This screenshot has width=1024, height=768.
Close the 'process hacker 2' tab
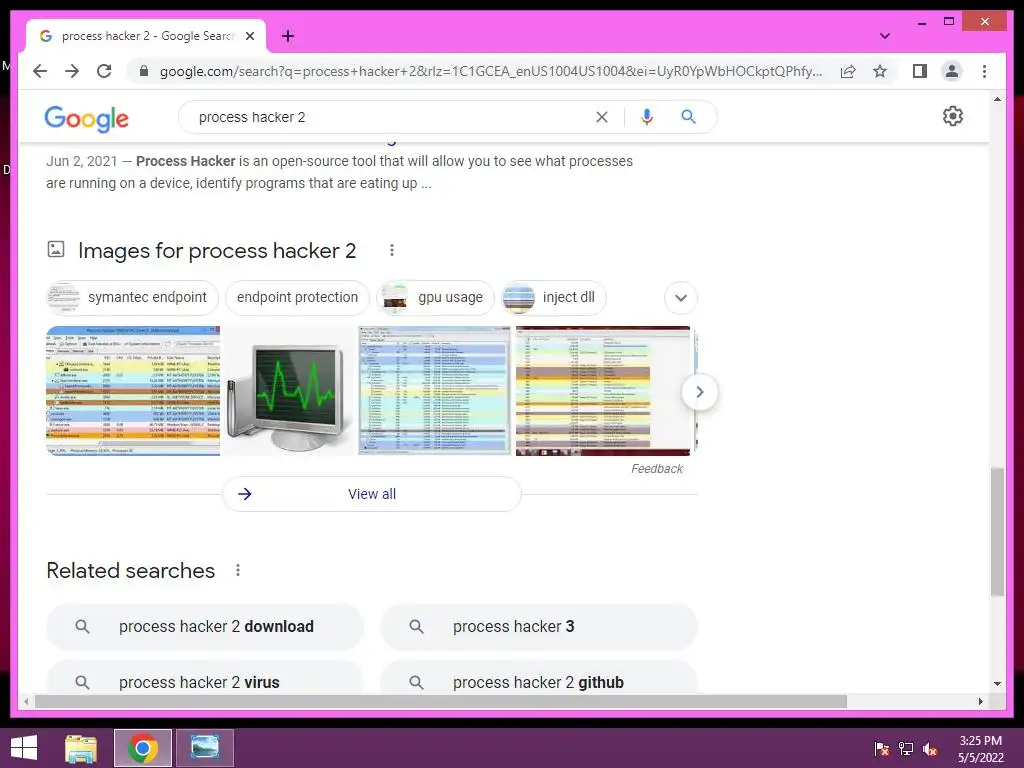(250, 36)
